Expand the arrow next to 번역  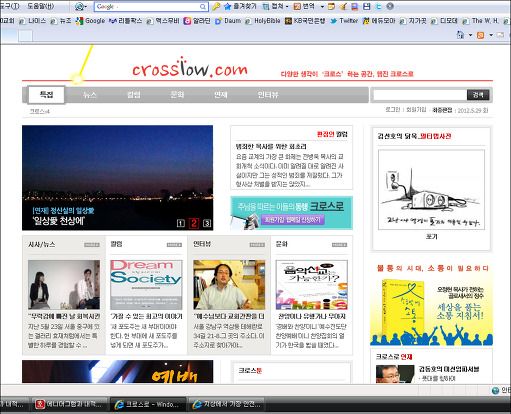[322, 6]
